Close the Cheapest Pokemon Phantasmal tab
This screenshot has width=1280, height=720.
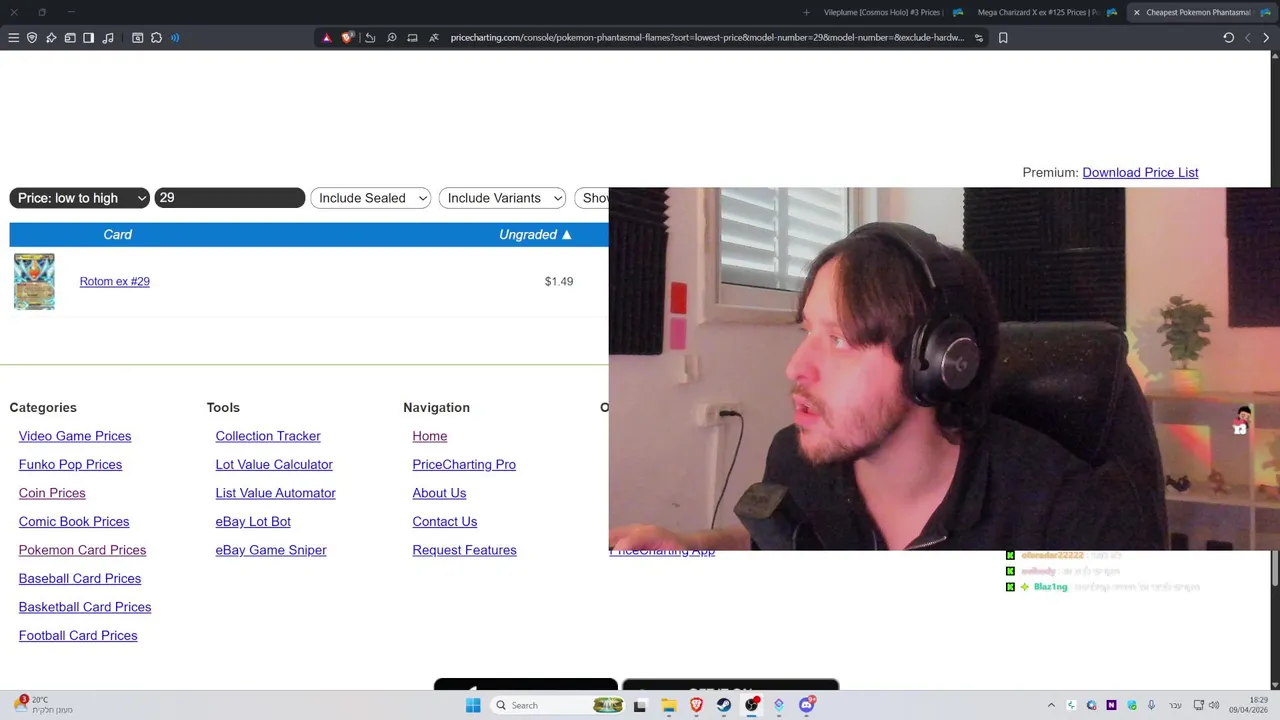click(1136, 12)
